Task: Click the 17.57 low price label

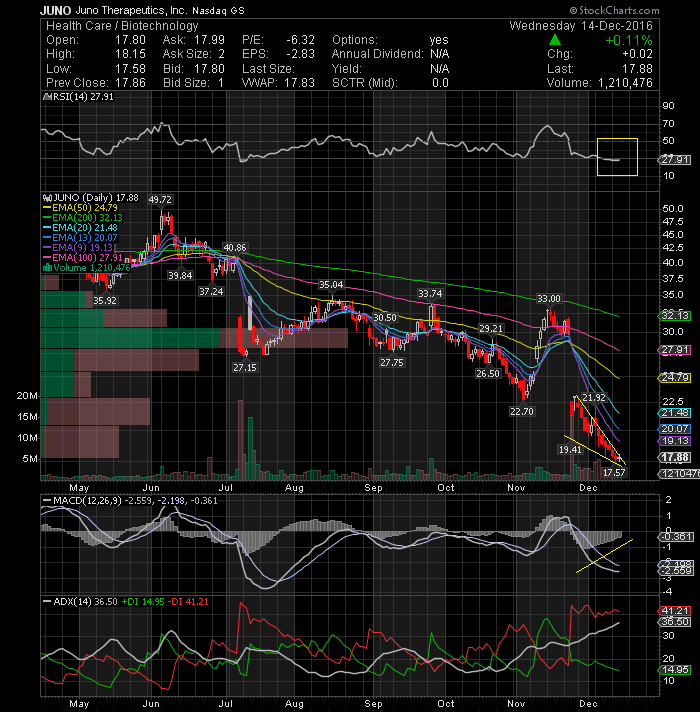Action: [x=614, y=473]
